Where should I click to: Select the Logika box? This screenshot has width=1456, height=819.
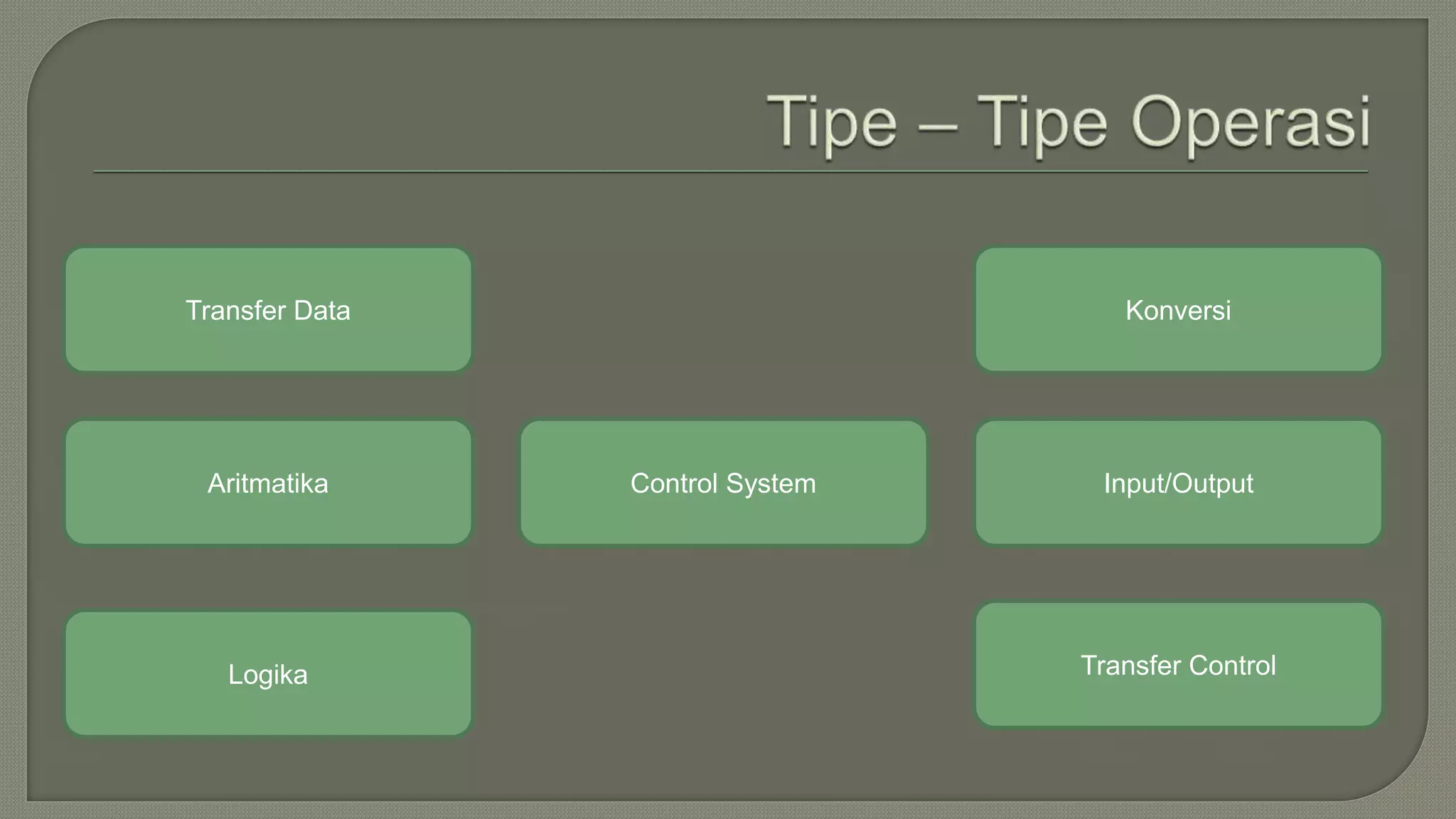click(268, 673)
